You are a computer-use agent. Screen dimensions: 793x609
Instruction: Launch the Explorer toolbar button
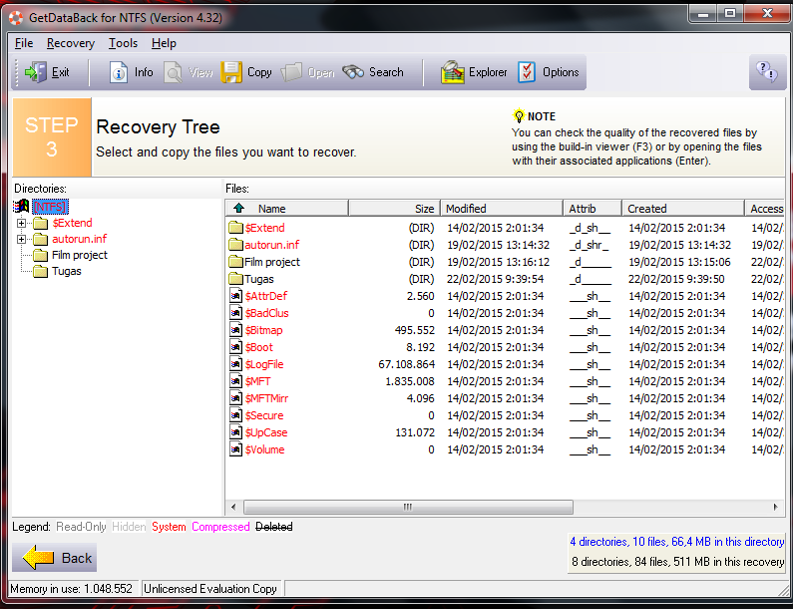click(x=473, y=72)
